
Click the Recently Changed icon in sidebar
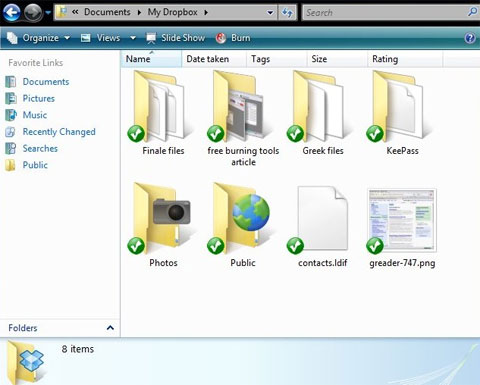click(x=11, y=132)
